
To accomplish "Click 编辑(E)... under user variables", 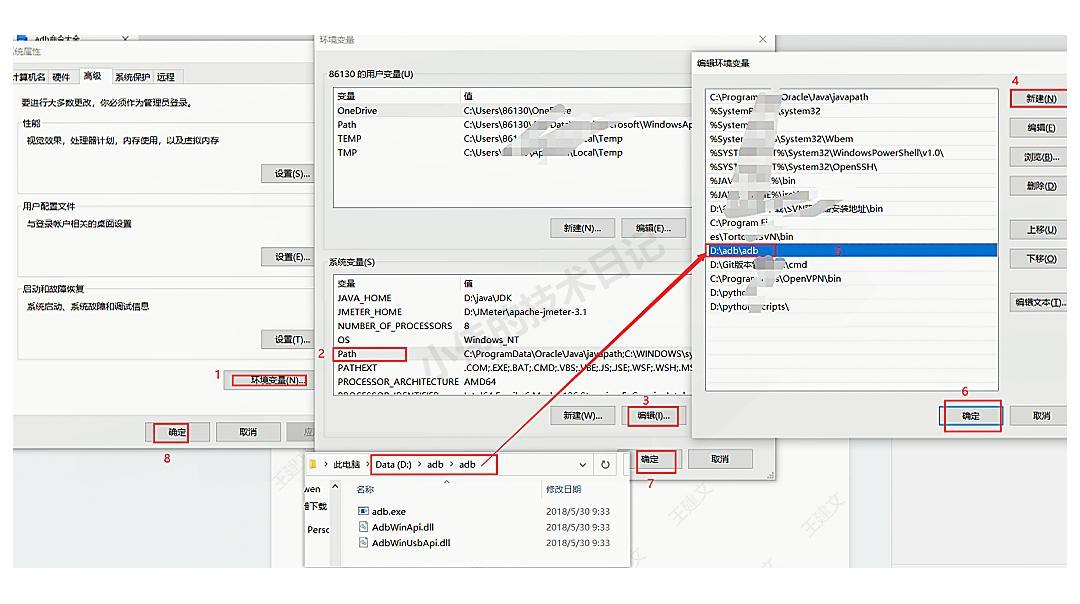I will click(x=653, y=228).
